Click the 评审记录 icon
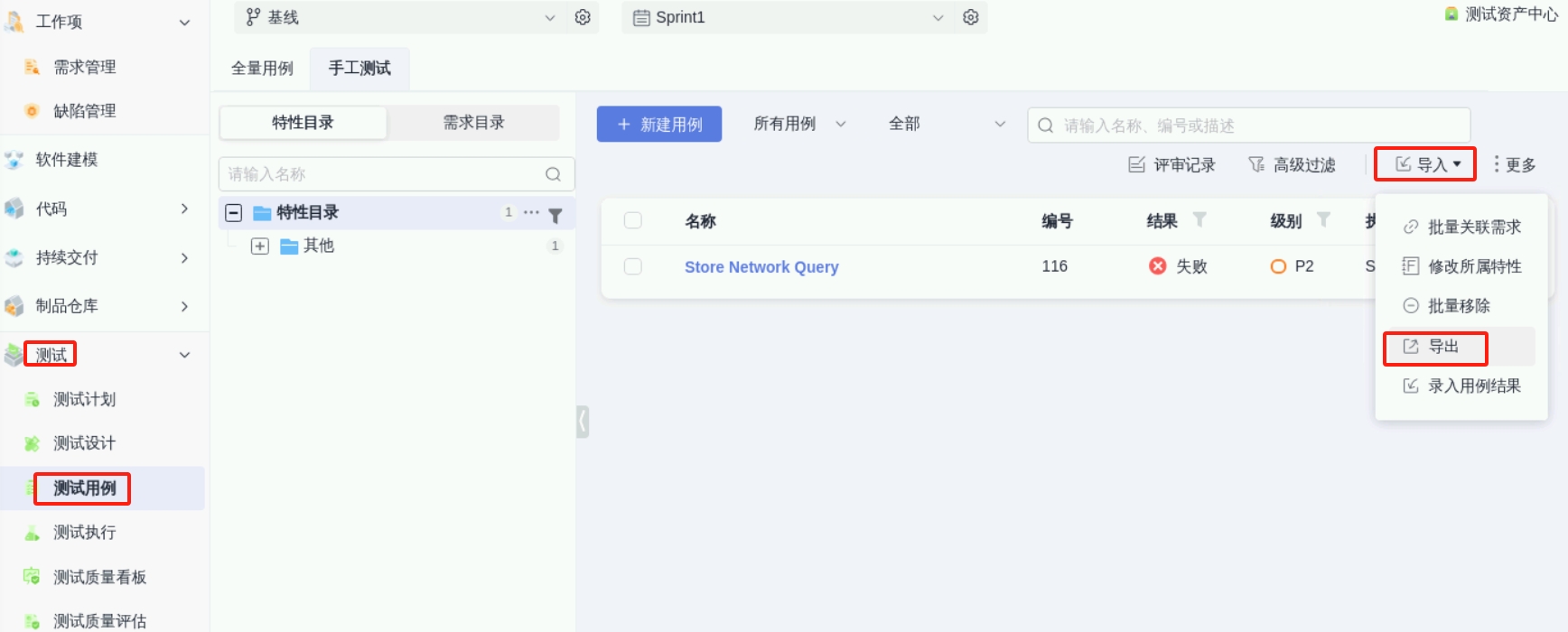 (x=1137, y=164)
